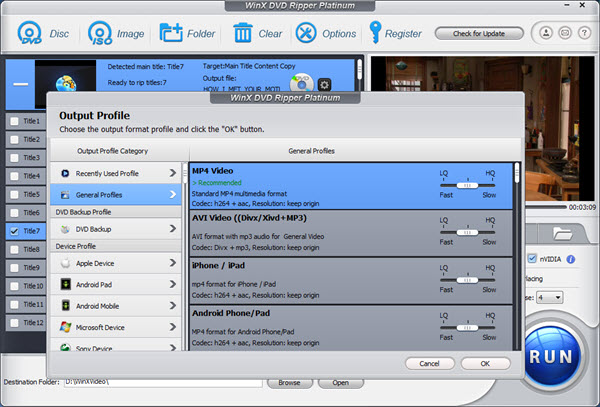600x407 pixels.
Task: Adjust iPhone / iPad quality slider
Action: [x=467, y=280]
